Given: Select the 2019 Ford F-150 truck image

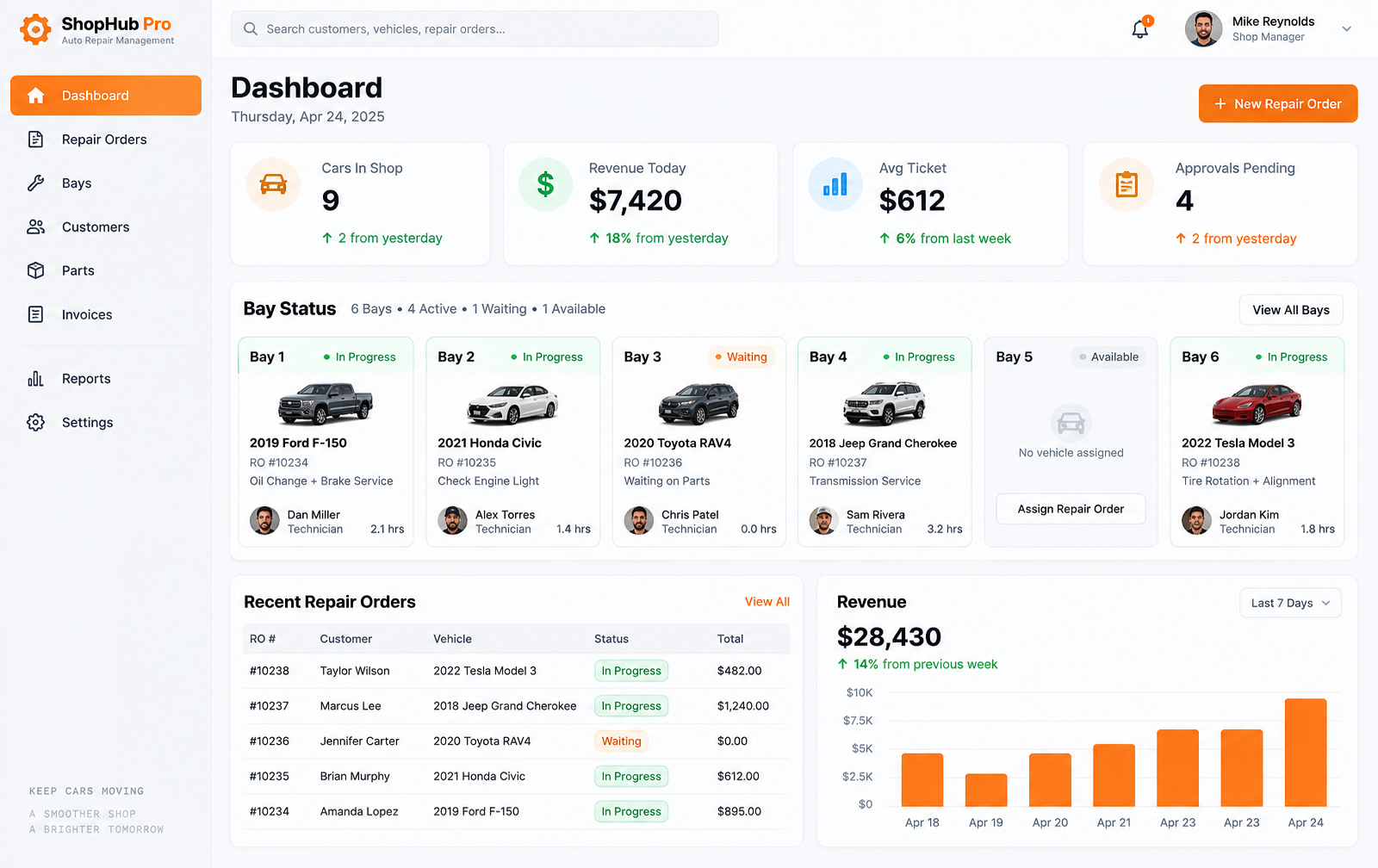Looking at the screenshot, I should coord(326,404).
